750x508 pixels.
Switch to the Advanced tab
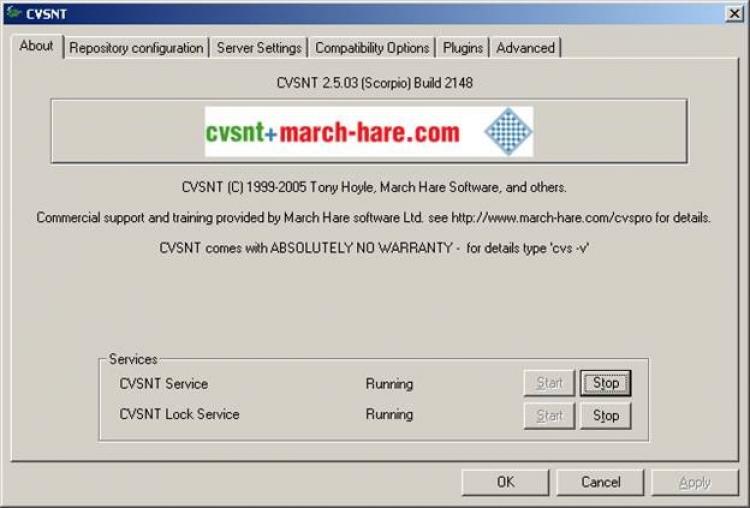point(525,48)
